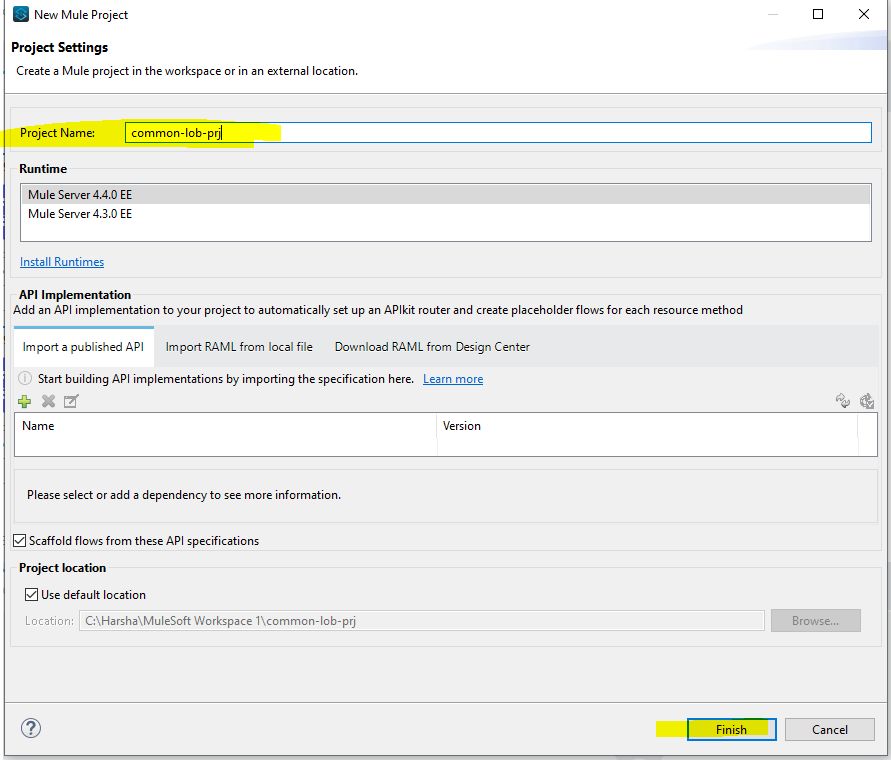
Task: Switch to Import a published API tab
Action: [84, 347]
